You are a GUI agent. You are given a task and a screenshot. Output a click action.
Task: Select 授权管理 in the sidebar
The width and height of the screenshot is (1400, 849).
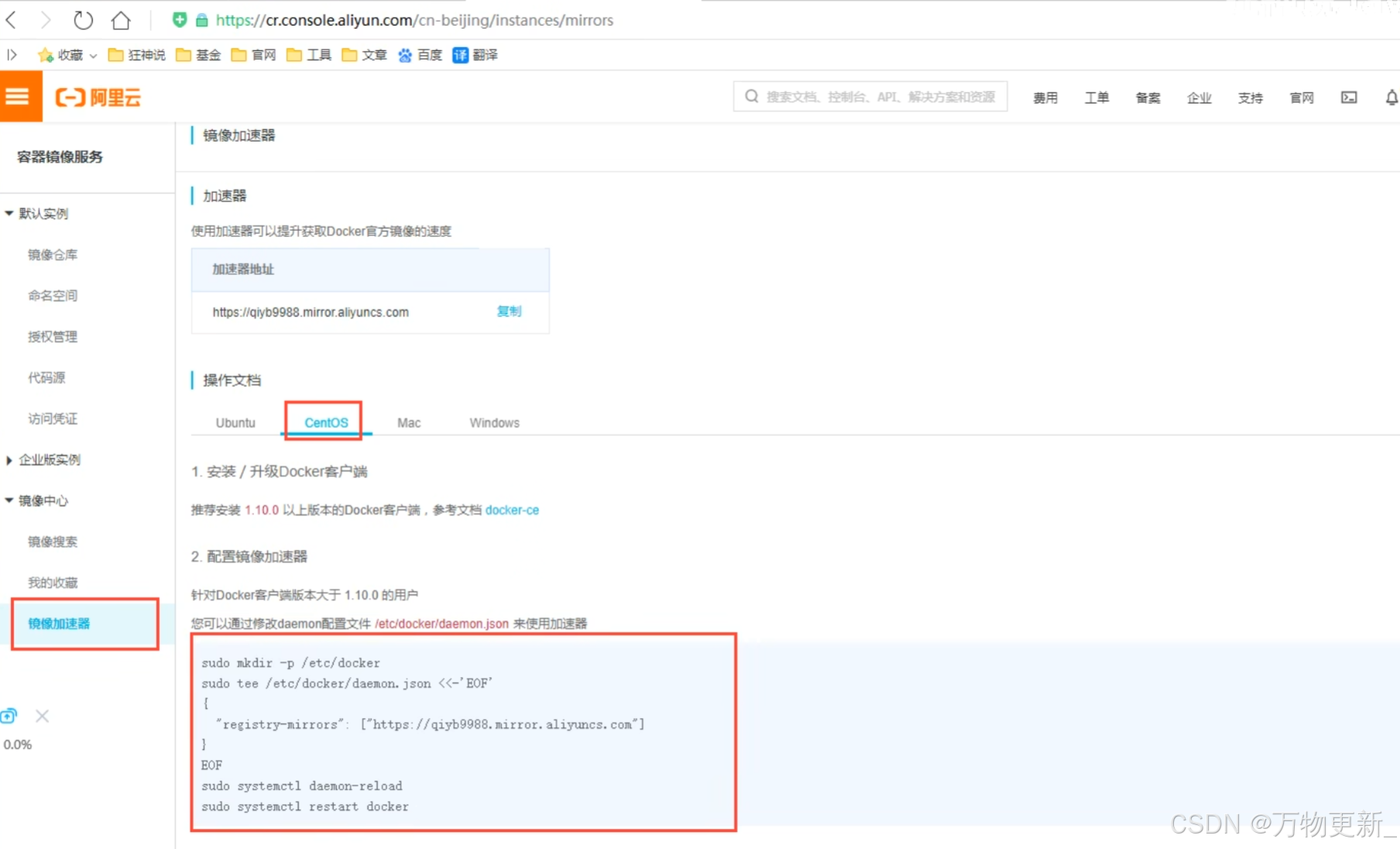pos(53,336)
